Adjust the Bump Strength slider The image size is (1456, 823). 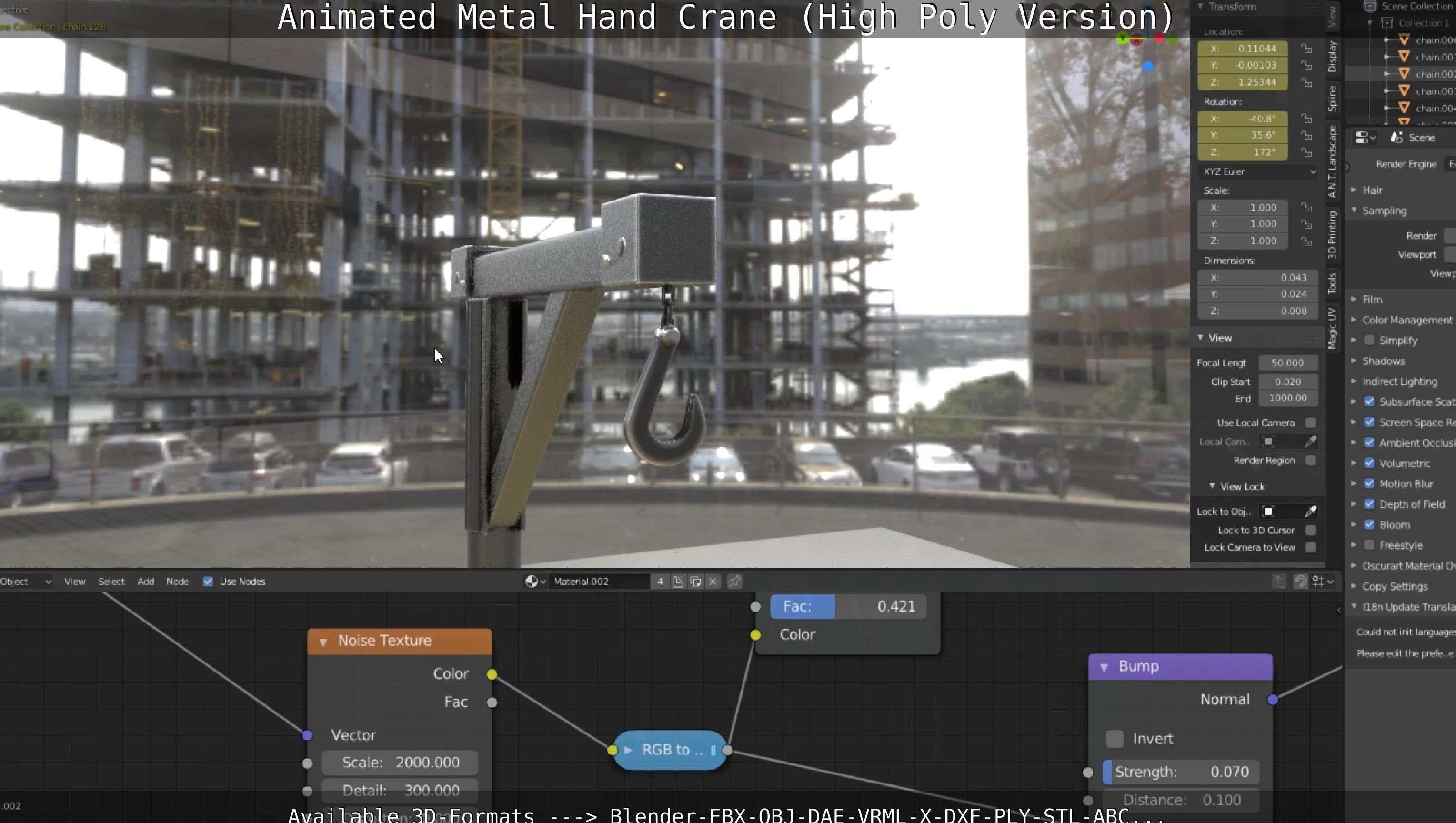(1181, 772)
